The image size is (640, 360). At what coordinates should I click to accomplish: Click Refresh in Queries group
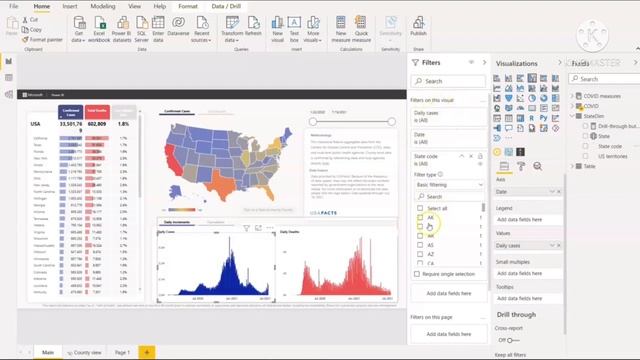pos(253,26)
